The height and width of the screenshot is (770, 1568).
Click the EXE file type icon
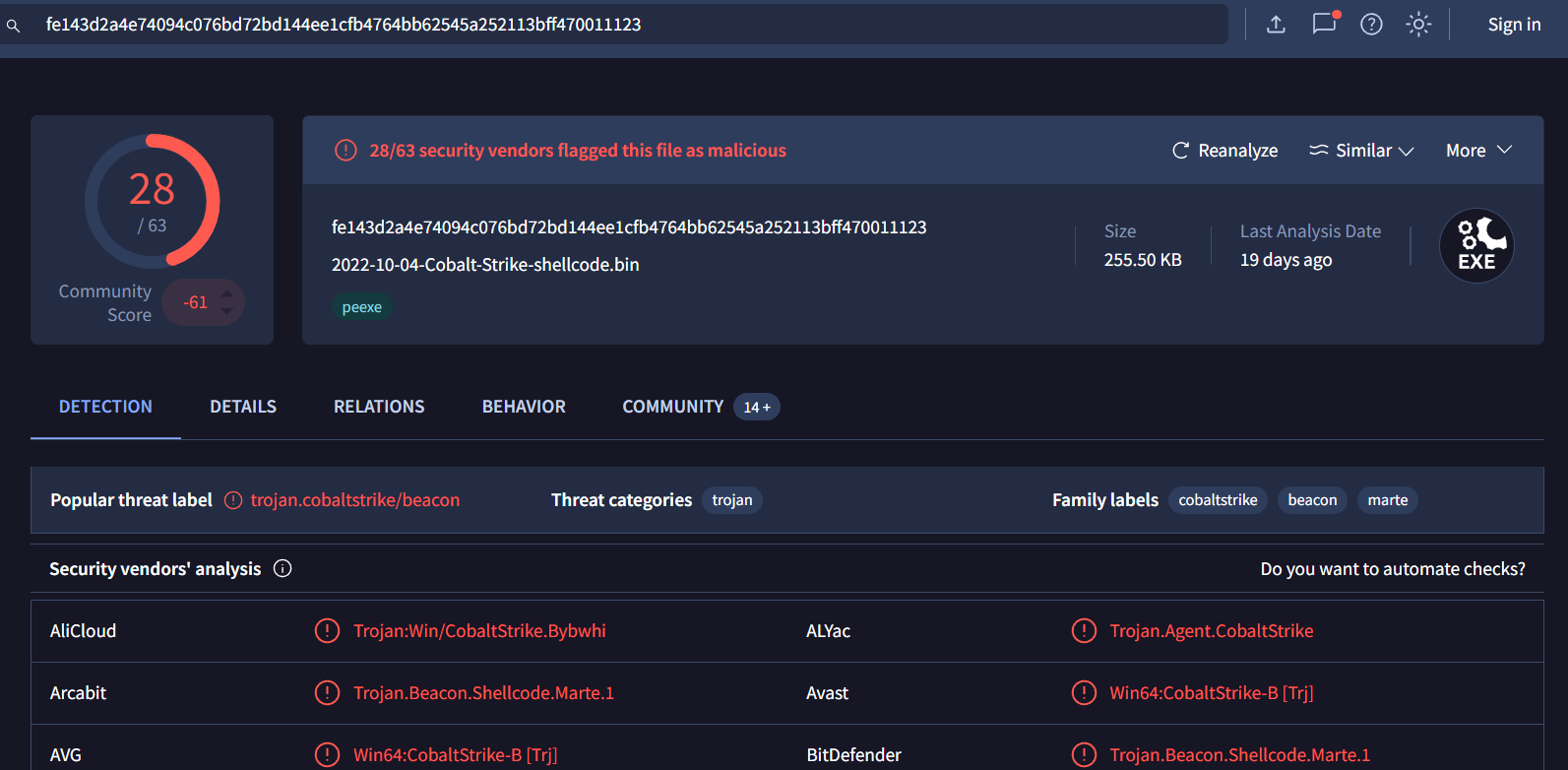click(1476, 246)
